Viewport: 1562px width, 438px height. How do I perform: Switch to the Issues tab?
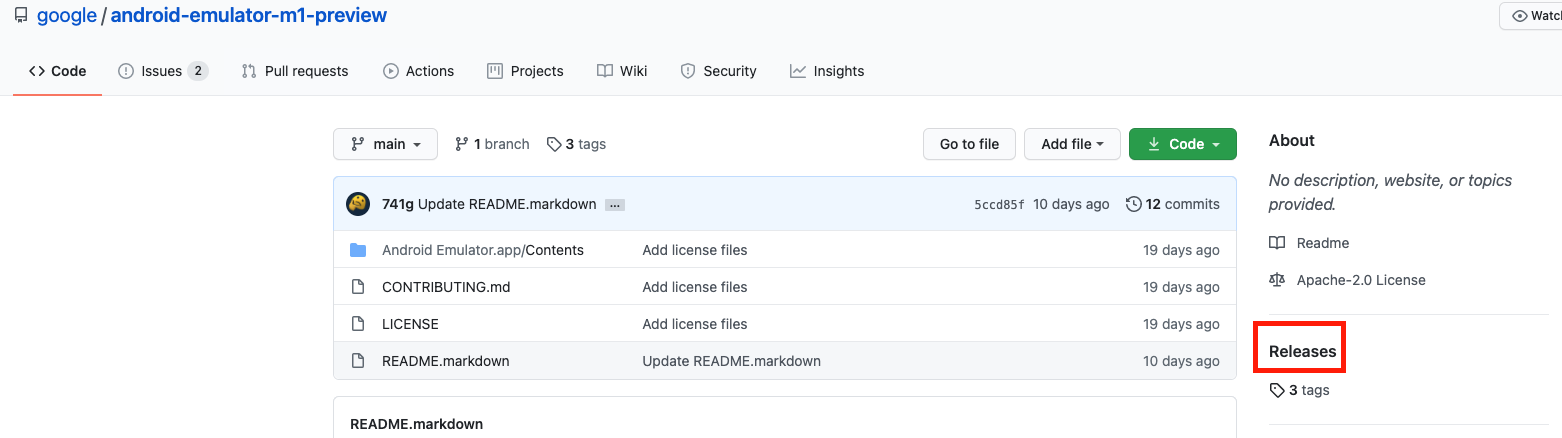click(162, 71)
